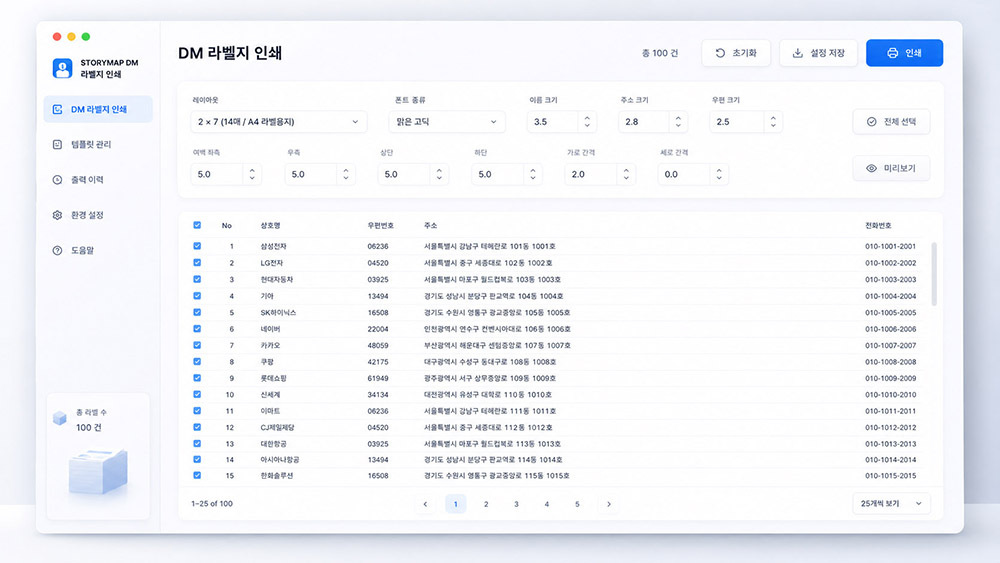
Task: Adjust the 이름 크기 stepper arrows
Action: (x=587, y=122)
